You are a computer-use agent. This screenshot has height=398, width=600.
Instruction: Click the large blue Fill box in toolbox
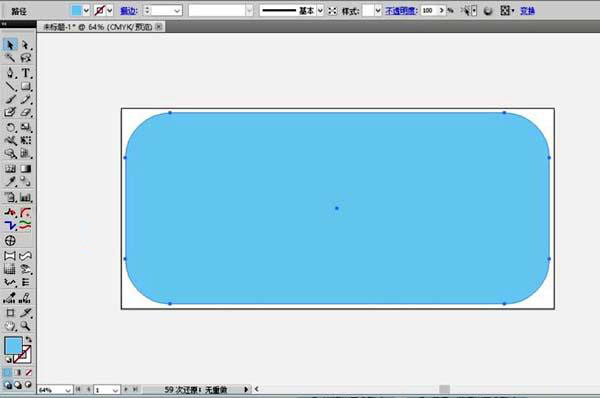13,346
